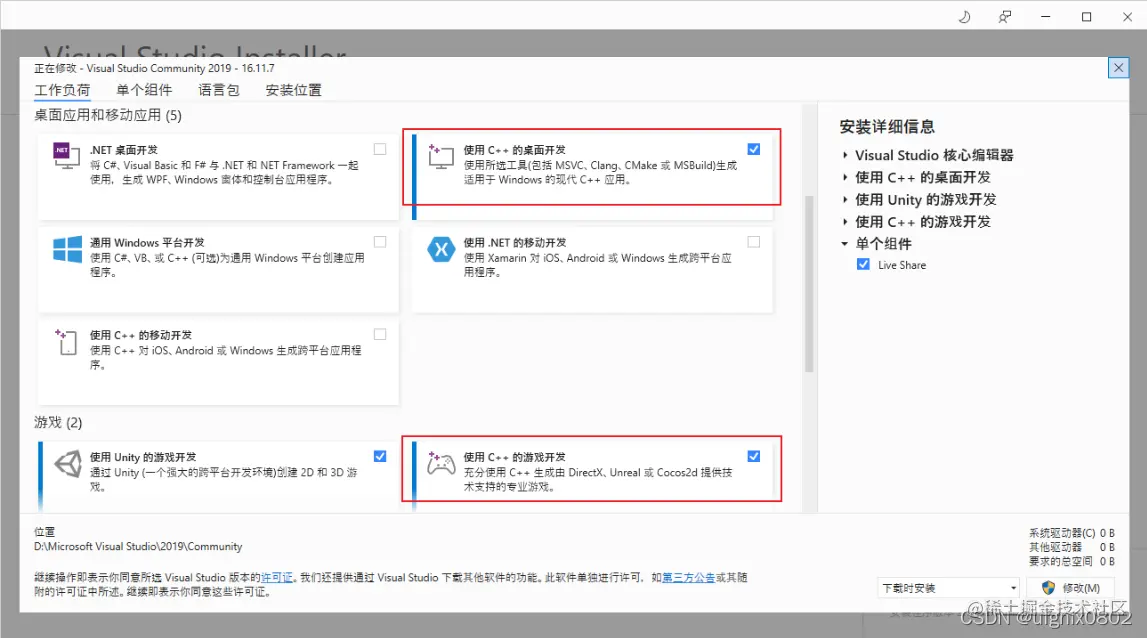Expand Visual Studio 核心编辑器 details
This screenshot has width=1147, height=638.
click(845, 155)
